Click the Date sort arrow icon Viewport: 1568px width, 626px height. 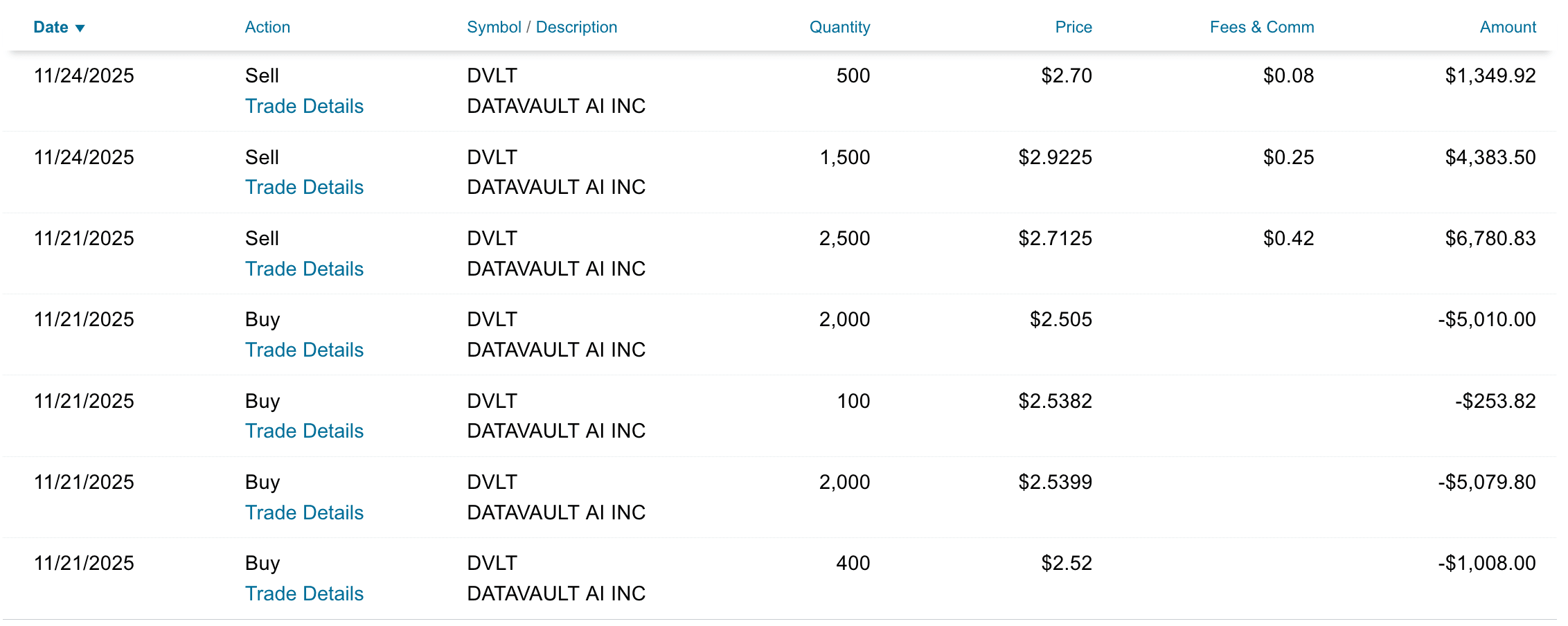tap(80, 28)
